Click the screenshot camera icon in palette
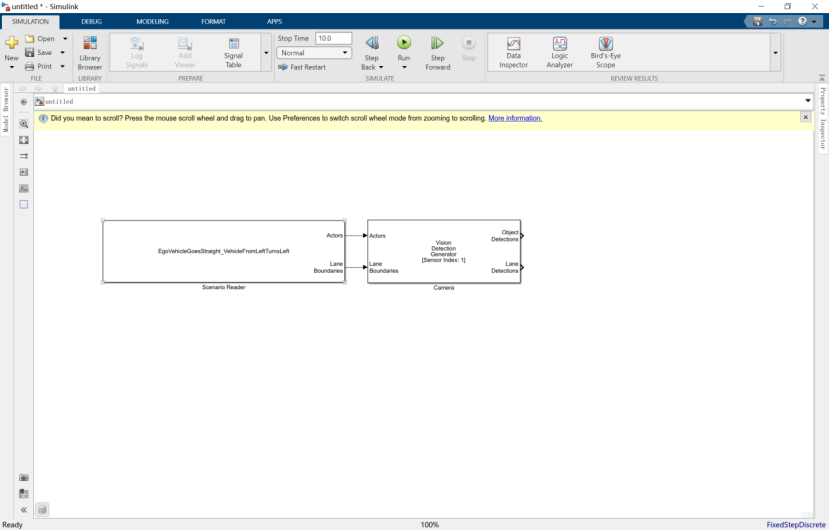This screenshot has height=530, width=830. click(24, 478)
